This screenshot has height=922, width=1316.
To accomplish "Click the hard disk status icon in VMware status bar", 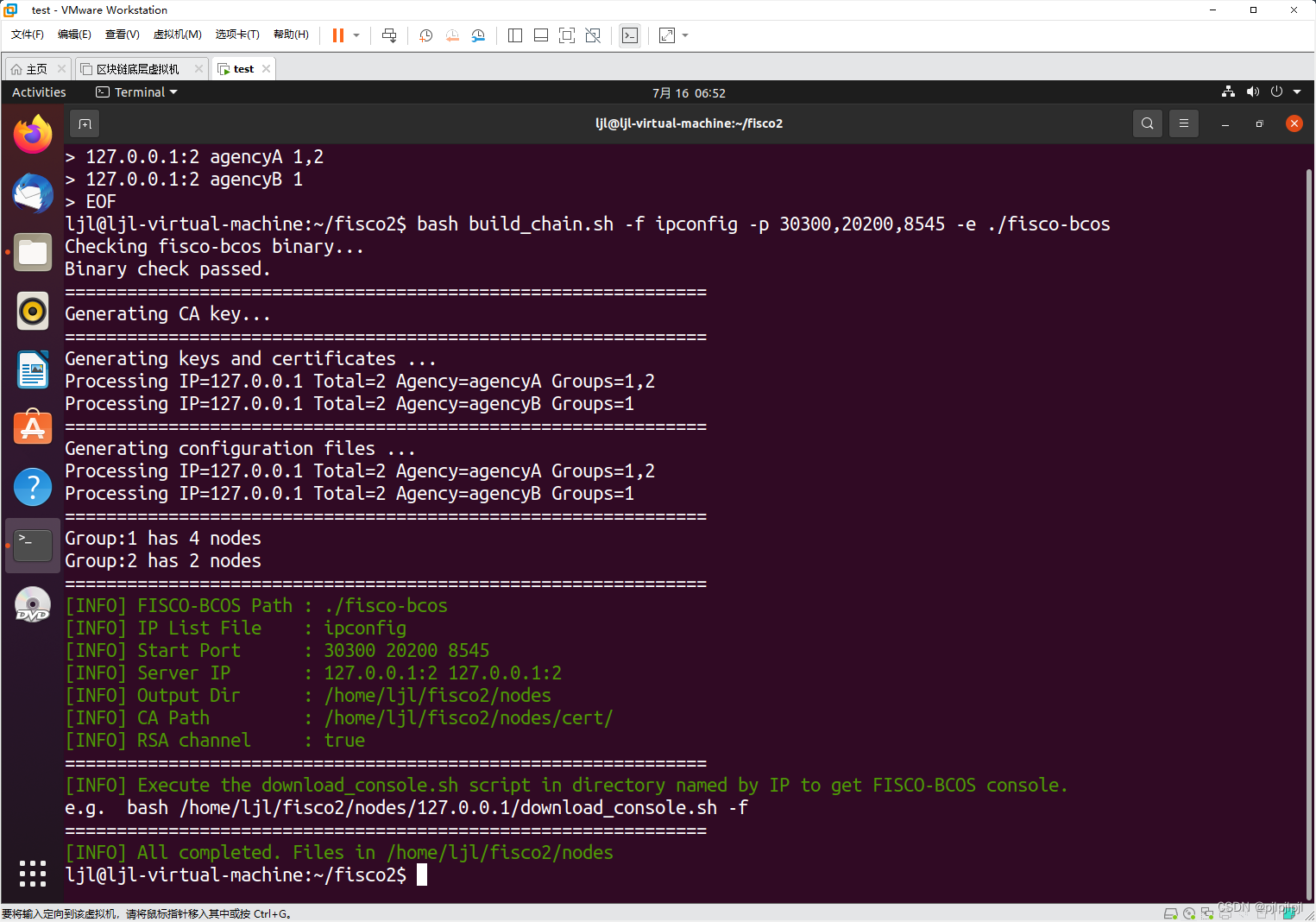I will (x=1170, y=913).
